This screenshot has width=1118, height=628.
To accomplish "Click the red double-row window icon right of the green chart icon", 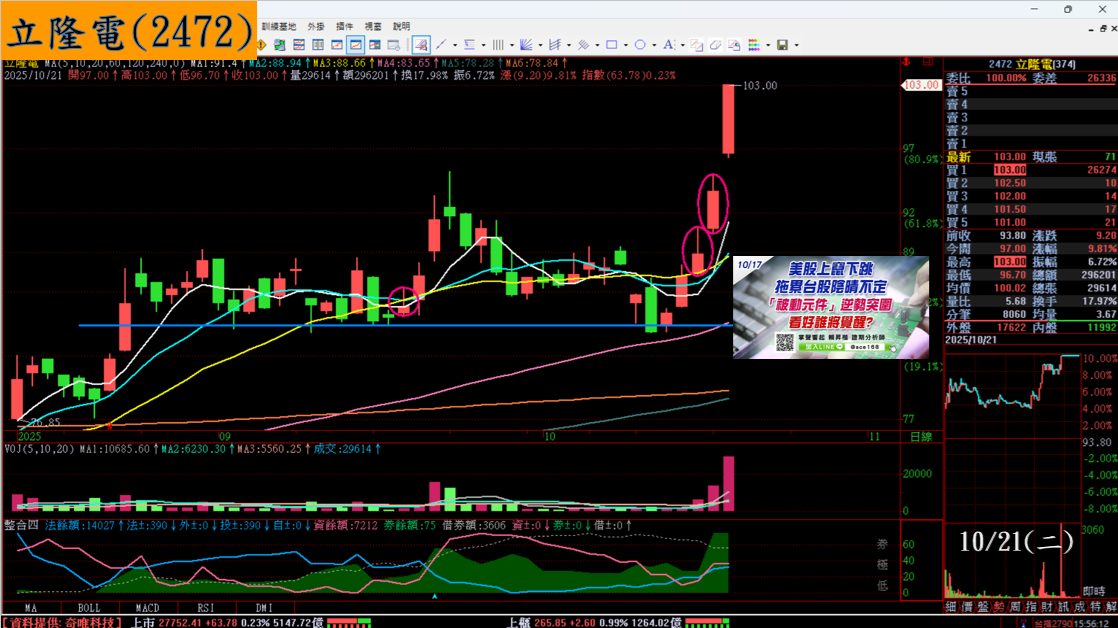I will [299, 45].
